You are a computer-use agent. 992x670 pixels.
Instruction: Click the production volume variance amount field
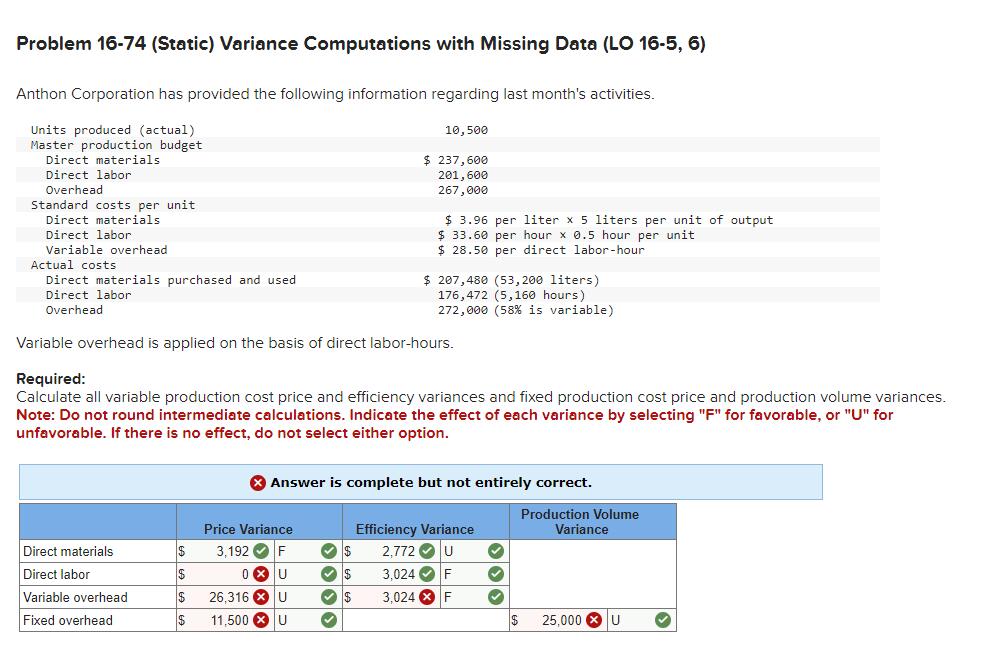tap(550, 620)
